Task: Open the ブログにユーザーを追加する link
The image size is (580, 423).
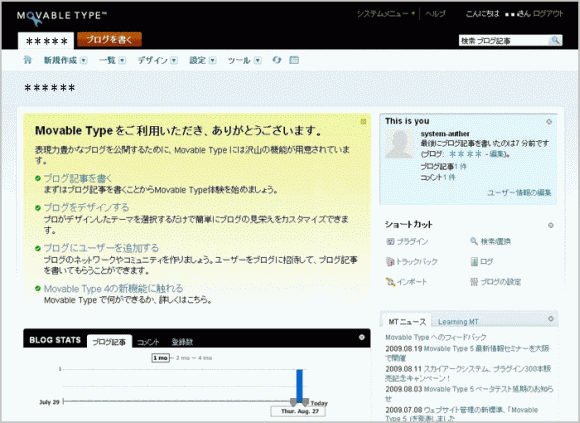Action: pyautogui.click(x=101, y=248)
